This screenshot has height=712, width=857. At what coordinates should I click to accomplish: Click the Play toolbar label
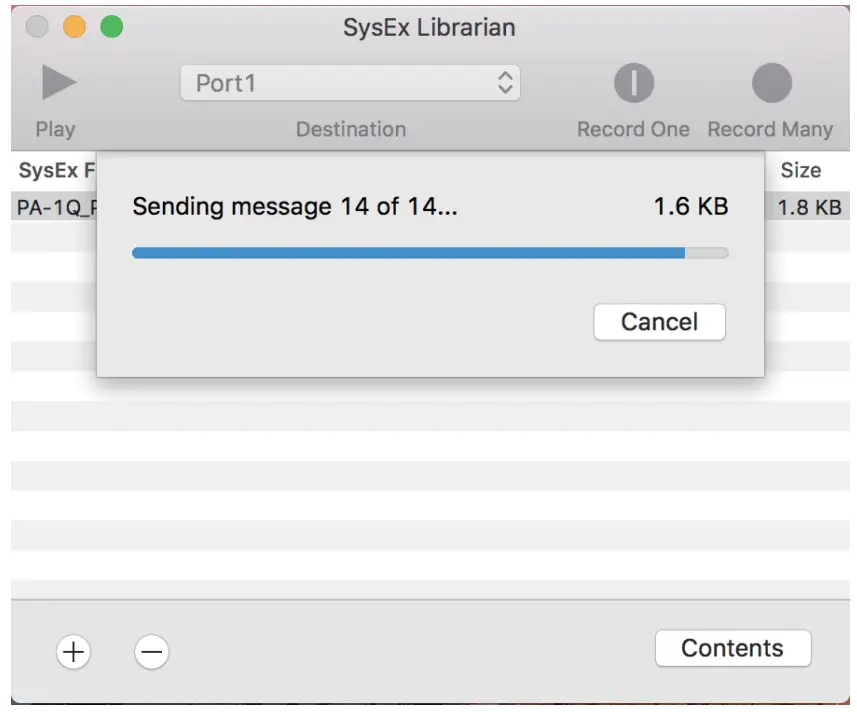(55, 130)
